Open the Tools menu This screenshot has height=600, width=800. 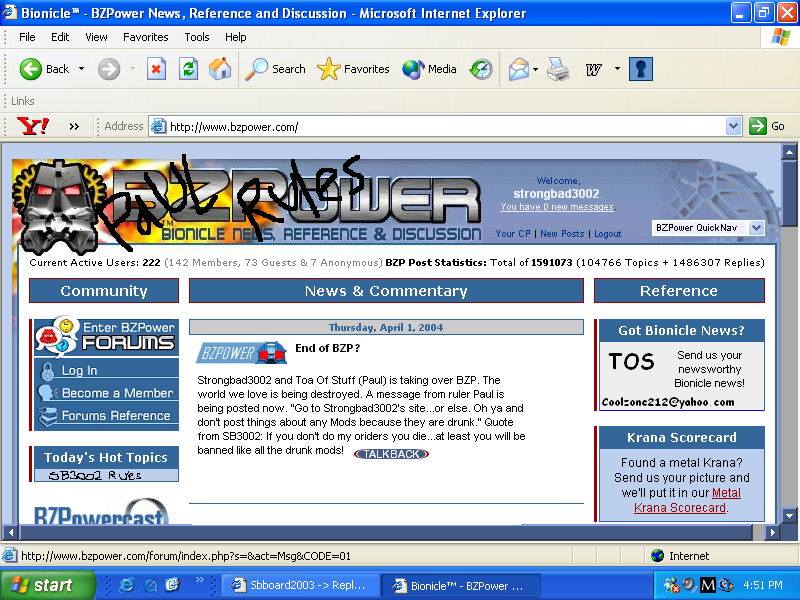pyautogui.click(x=196, y=37)
